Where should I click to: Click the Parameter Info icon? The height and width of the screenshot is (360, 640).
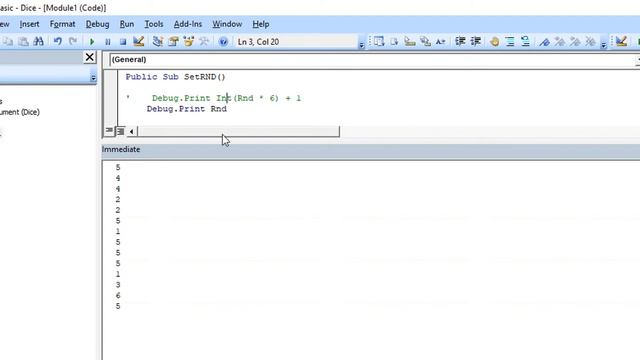click(x=425, y=42)
